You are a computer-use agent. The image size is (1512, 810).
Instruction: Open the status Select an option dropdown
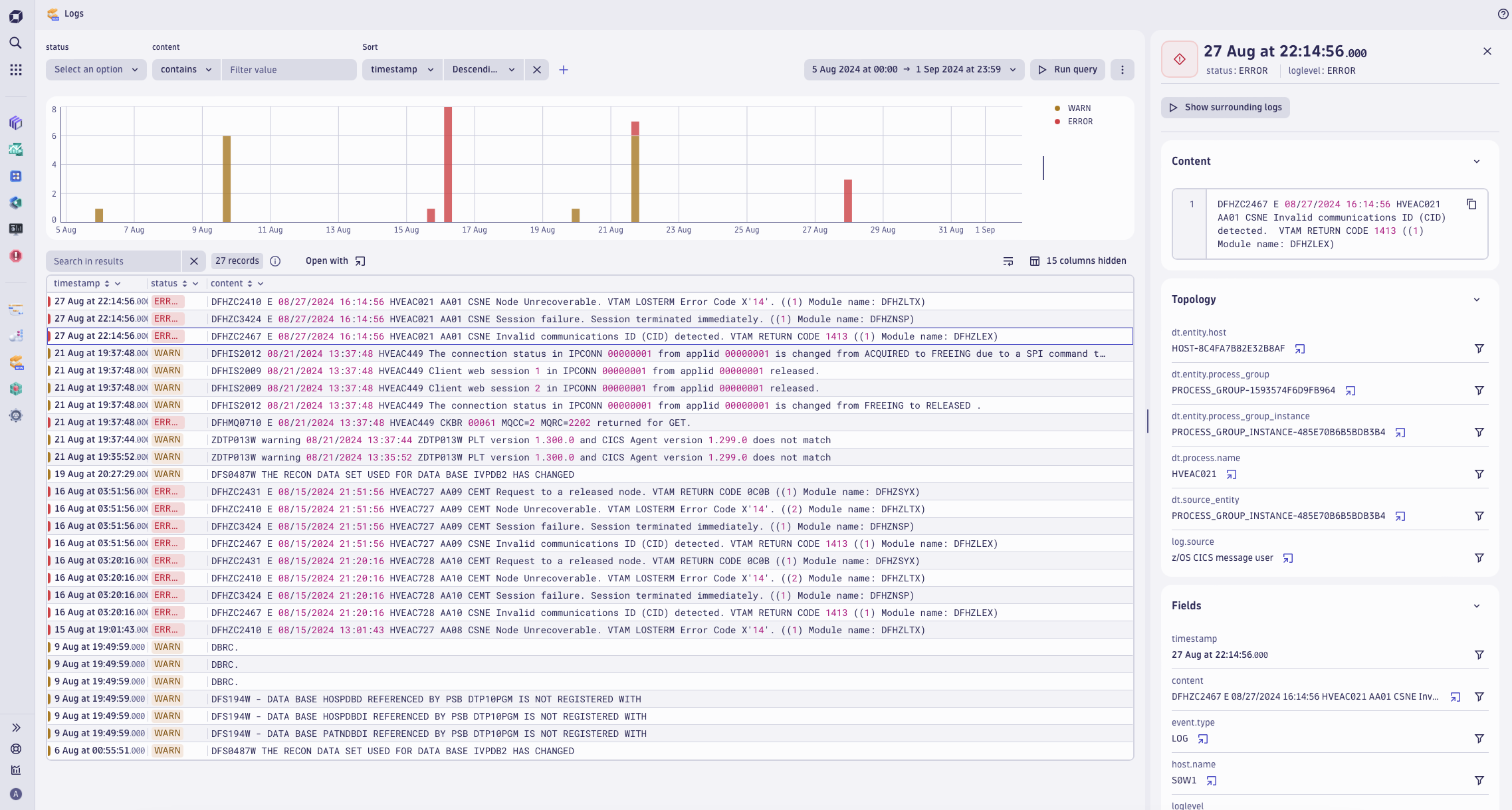coord(96,70)
